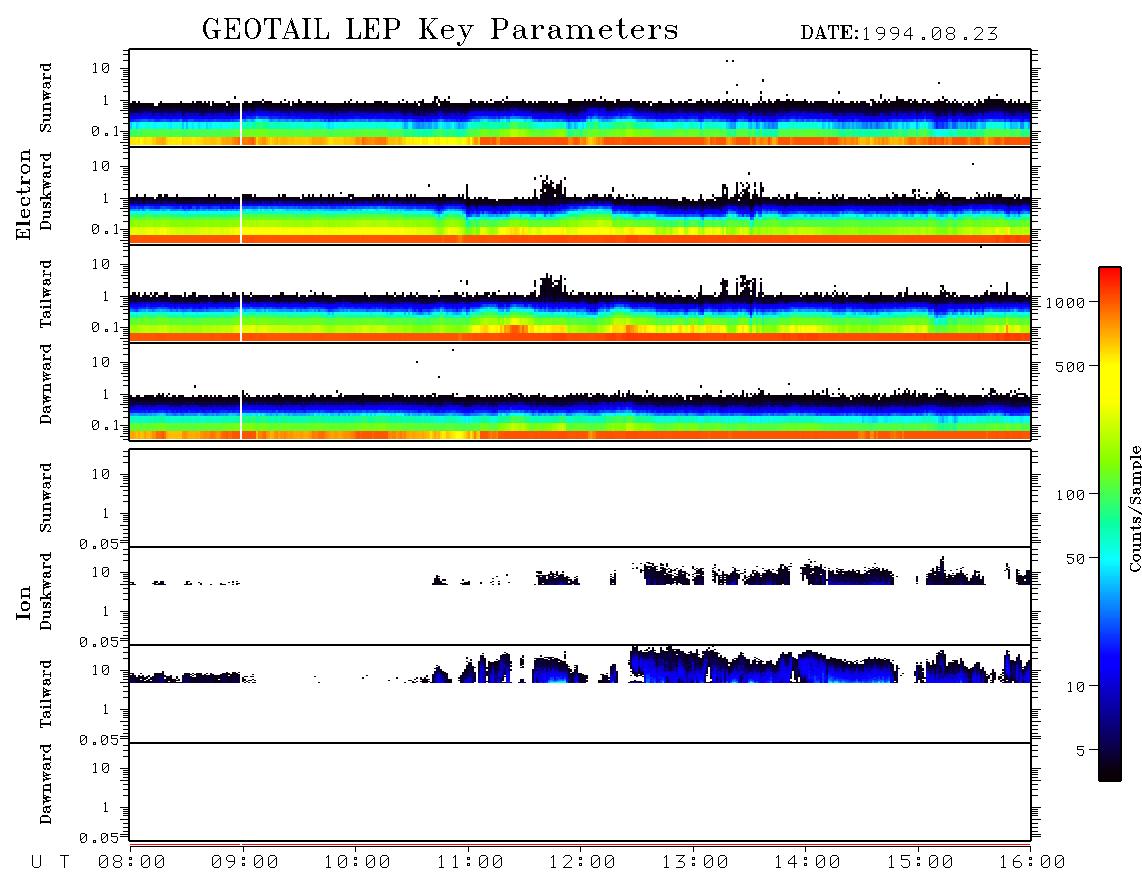Click the 14:00 UT time tick label

pos(807,863)
